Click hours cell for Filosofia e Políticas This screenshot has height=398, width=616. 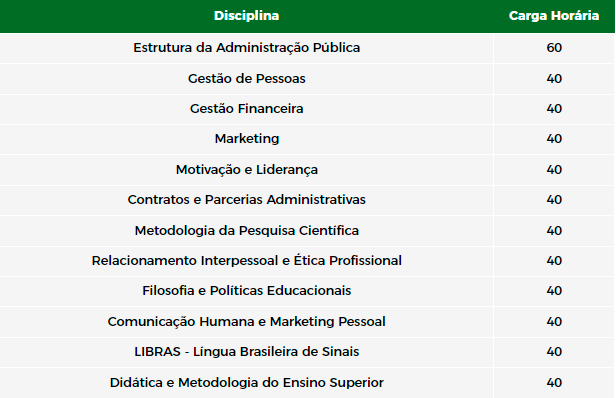[x=554, y=291]
